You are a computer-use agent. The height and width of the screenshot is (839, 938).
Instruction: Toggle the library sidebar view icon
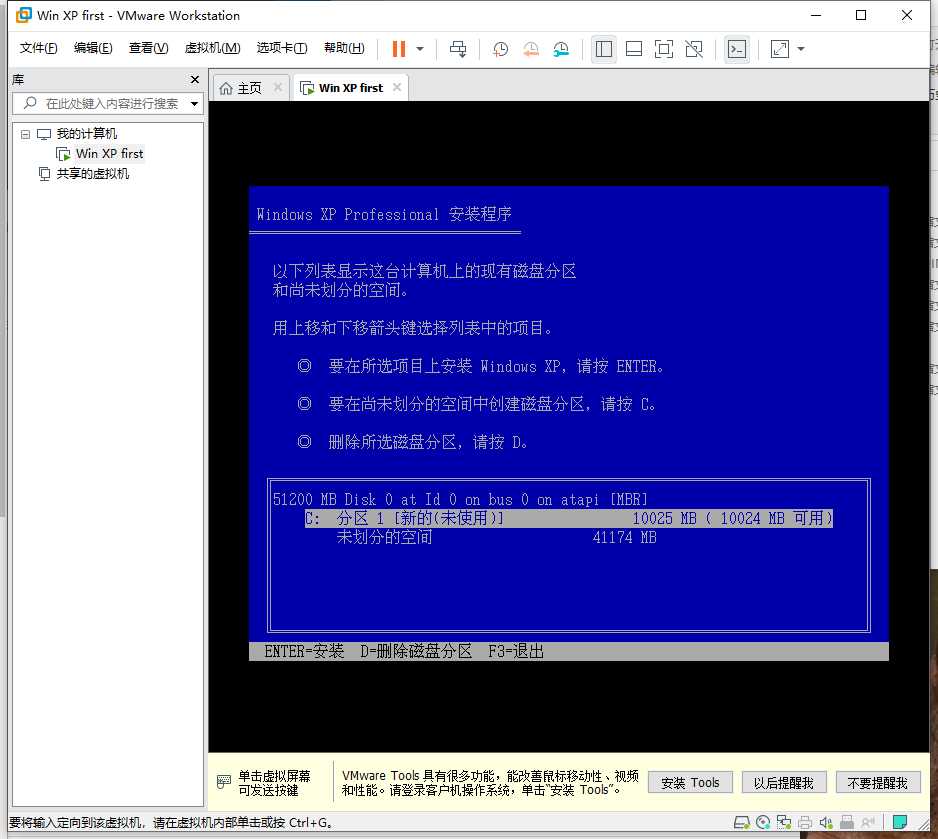pyautogui.click(x=604, y=49)
